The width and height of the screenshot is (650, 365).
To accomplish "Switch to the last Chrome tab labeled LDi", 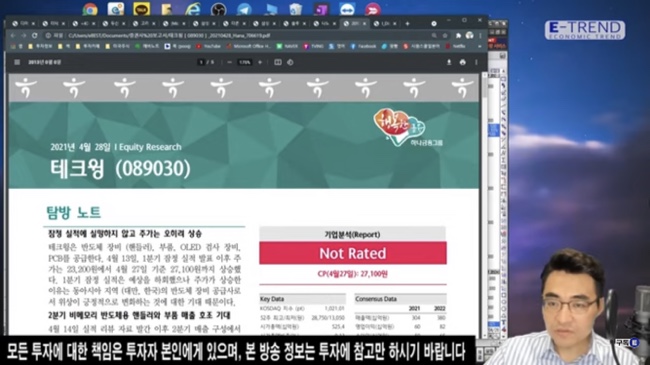I will (385, 24).
